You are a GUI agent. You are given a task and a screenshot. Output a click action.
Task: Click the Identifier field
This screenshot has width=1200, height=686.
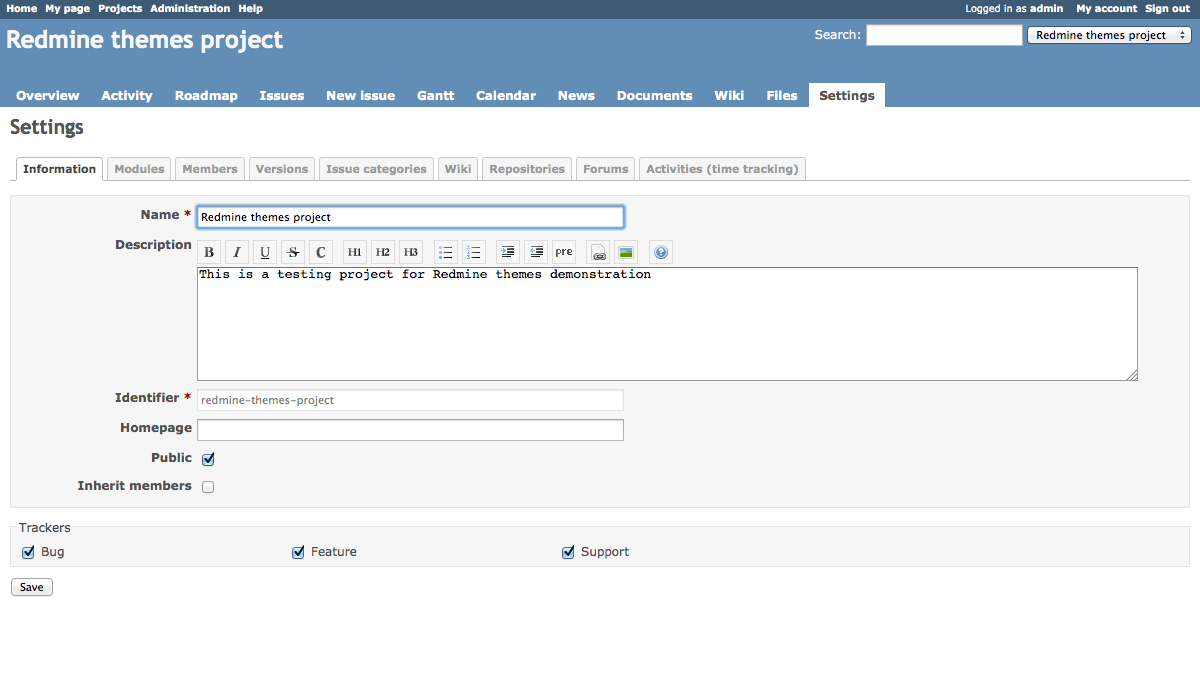coord(410,400)
